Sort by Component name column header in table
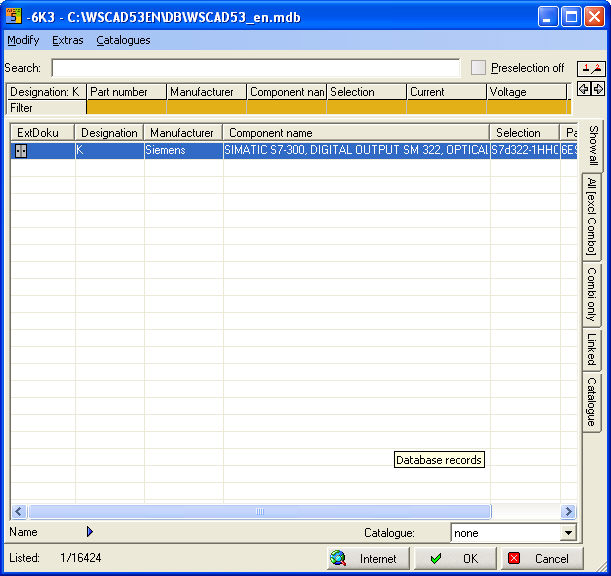Image resolution: width=611 pixels, height=576 pixels. [356, 133]
